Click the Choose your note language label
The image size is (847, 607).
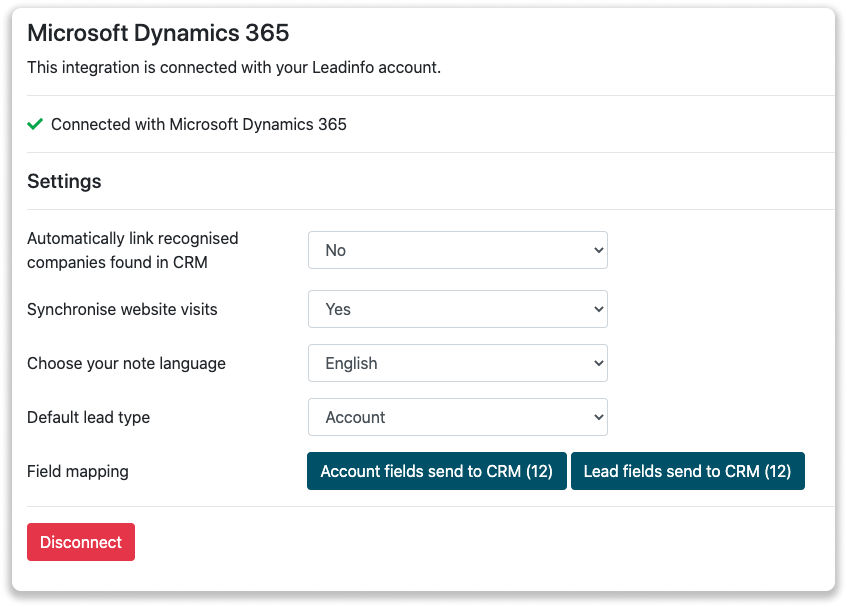point(126,363)
